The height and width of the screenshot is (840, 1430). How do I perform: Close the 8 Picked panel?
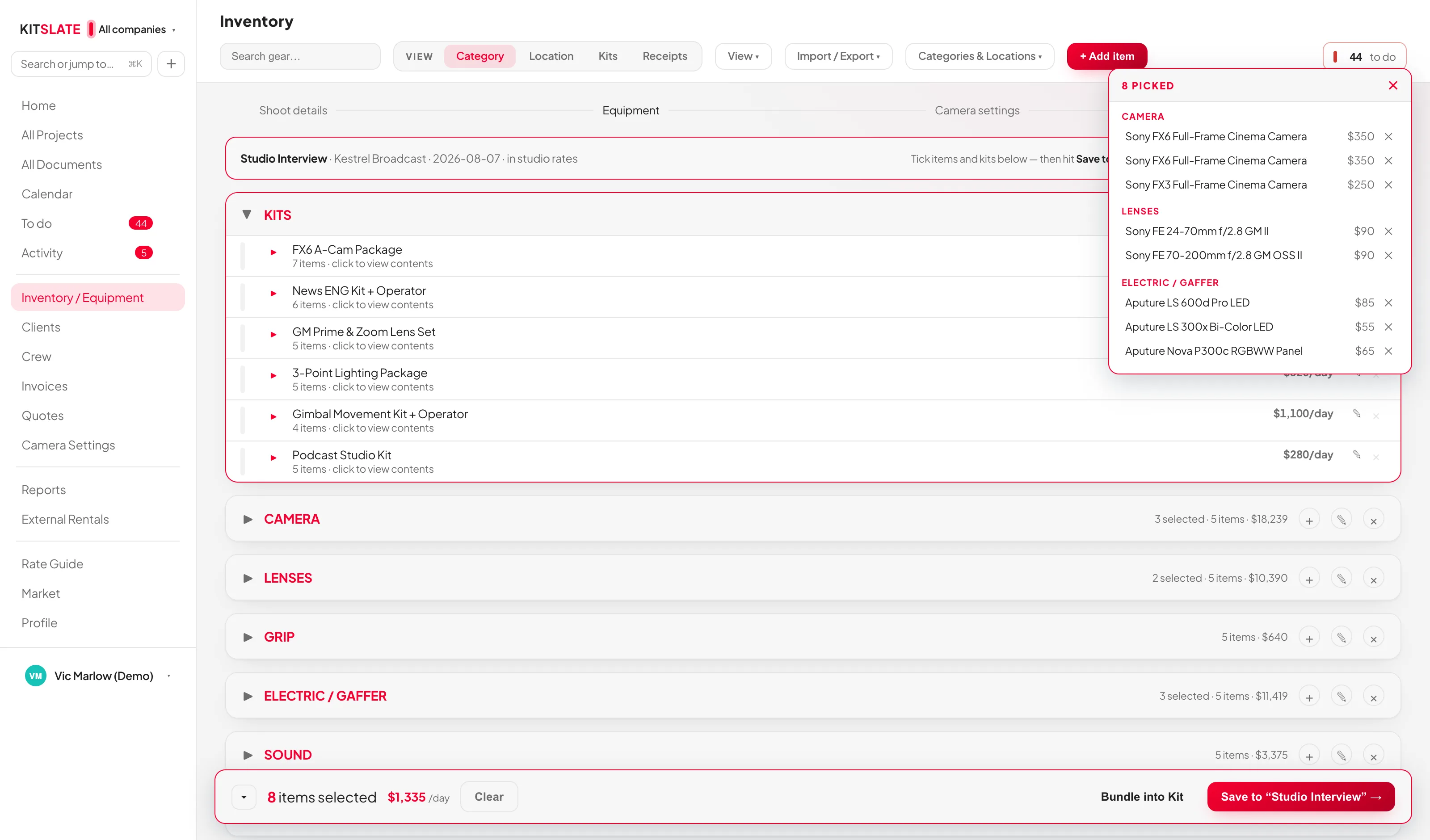coord(1393,85)
